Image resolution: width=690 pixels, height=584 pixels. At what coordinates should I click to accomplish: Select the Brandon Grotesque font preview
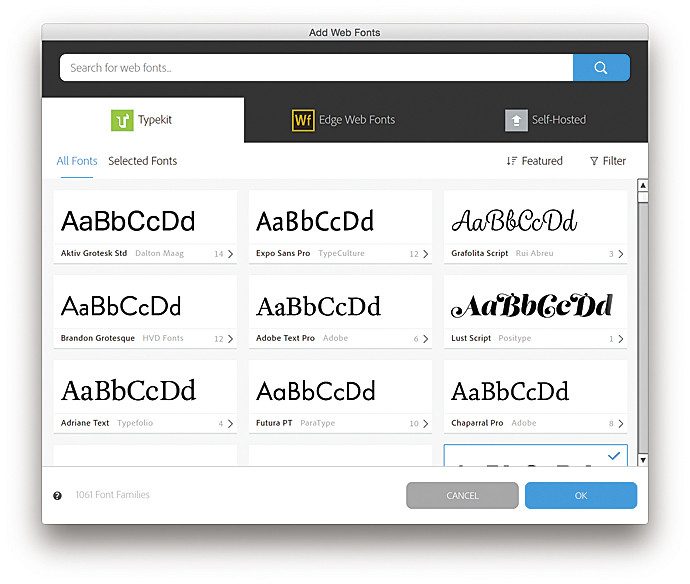coord(145,302)
